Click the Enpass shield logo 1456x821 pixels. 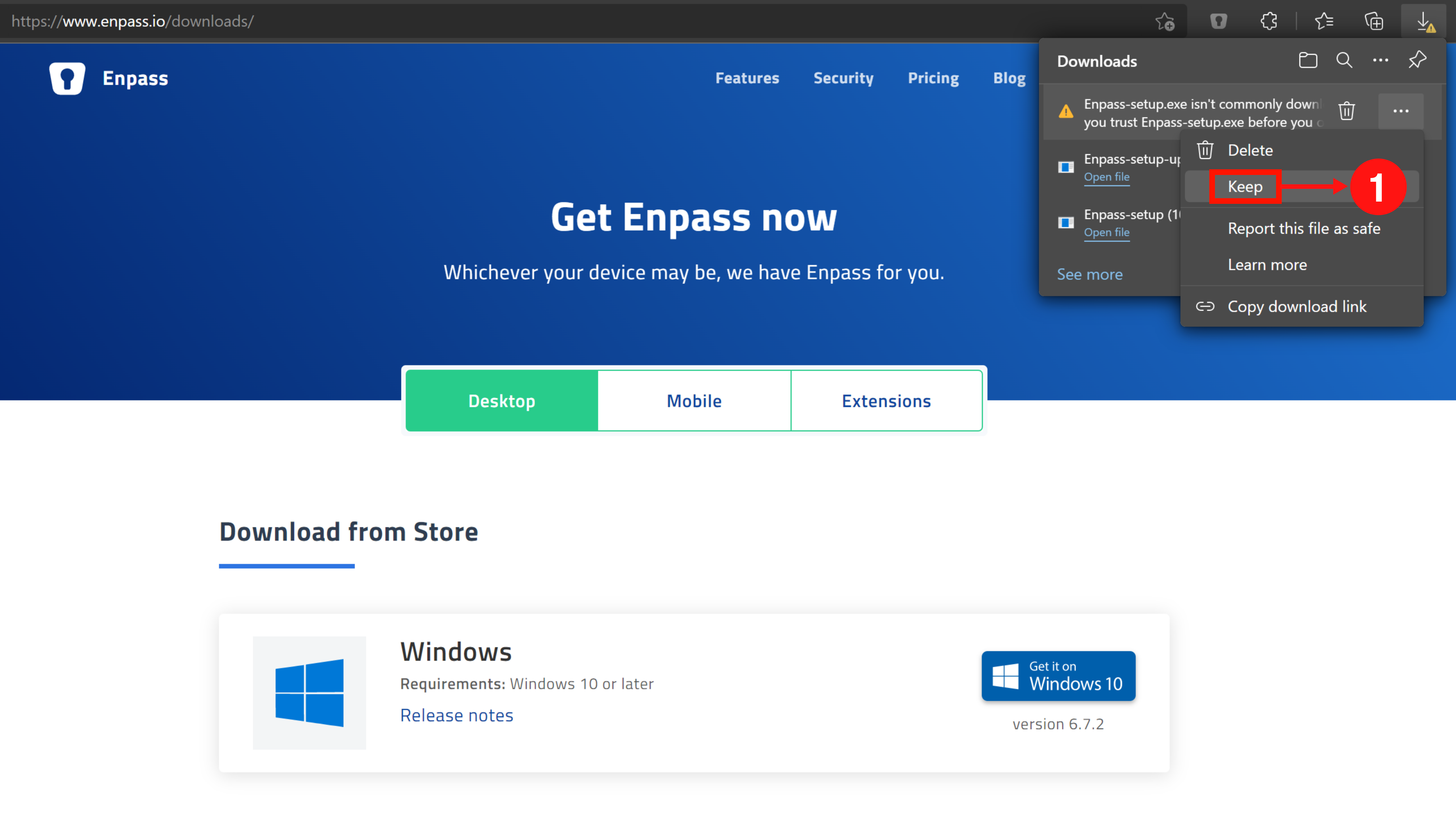coord(67,79)
